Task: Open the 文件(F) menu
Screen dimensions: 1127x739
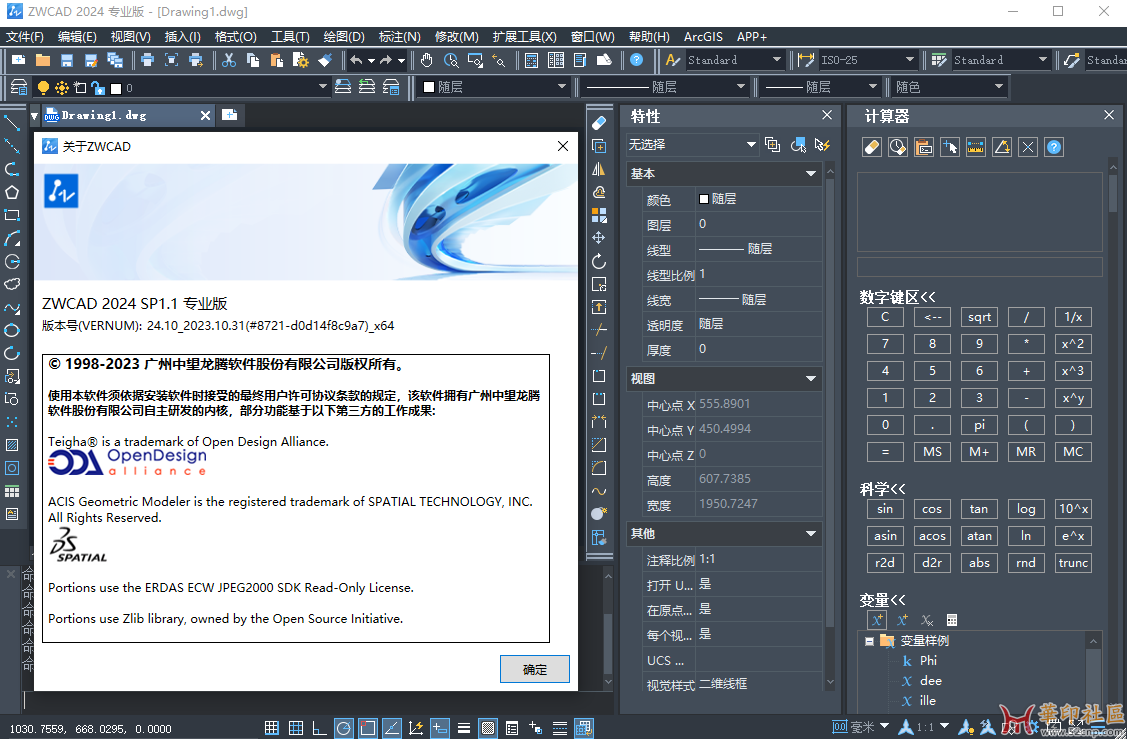Action: pos(24,37)
